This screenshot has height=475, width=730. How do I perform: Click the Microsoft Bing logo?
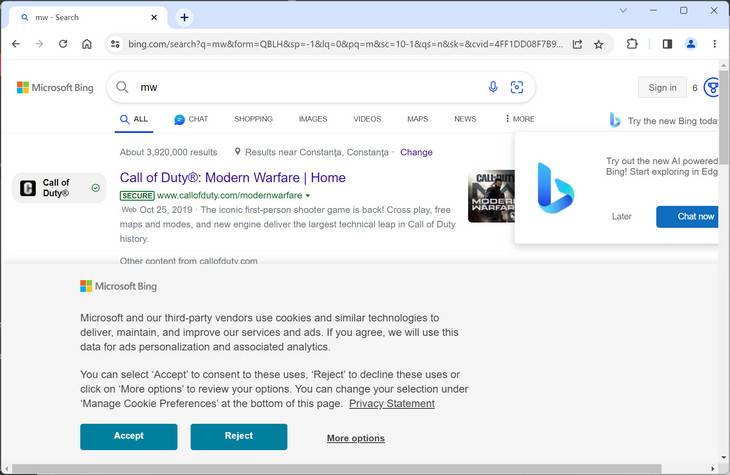click(x=55, y=88)
